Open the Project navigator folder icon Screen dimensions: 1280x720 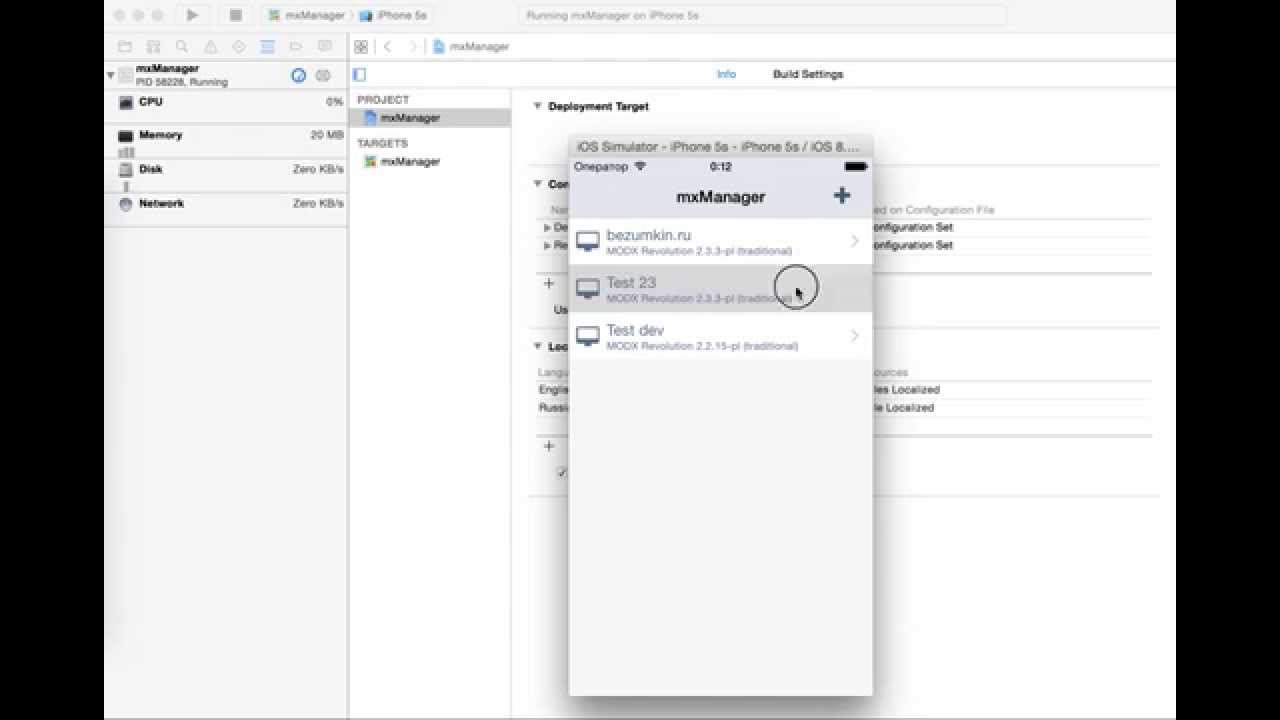click(x=125, y=47)
